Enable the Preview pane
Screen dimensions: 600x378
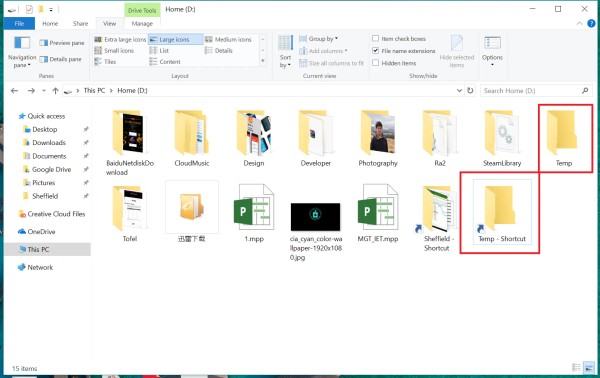[x=62, y=43]
